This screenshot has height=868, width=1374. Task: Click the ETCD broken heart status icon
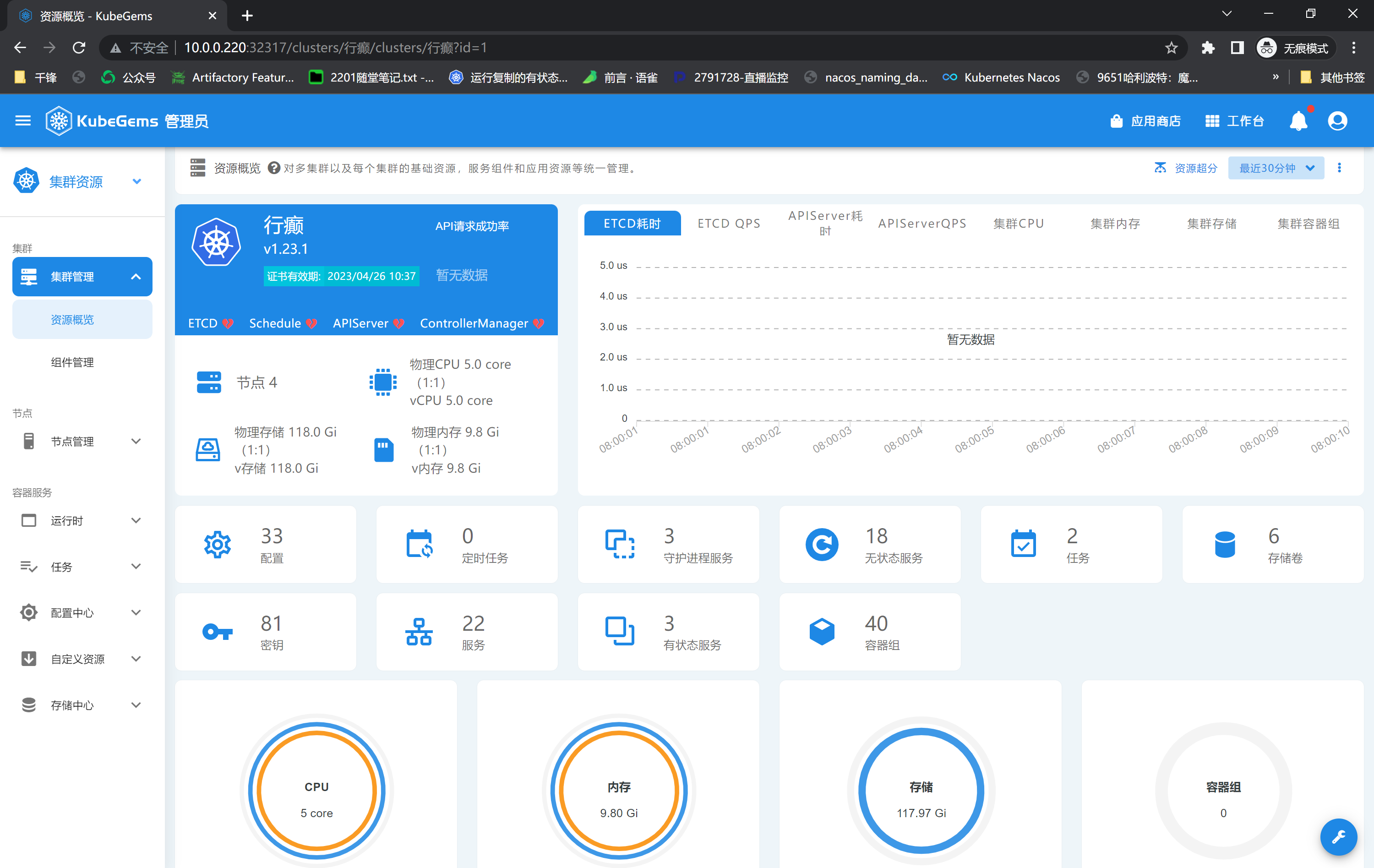pos(228,323)
